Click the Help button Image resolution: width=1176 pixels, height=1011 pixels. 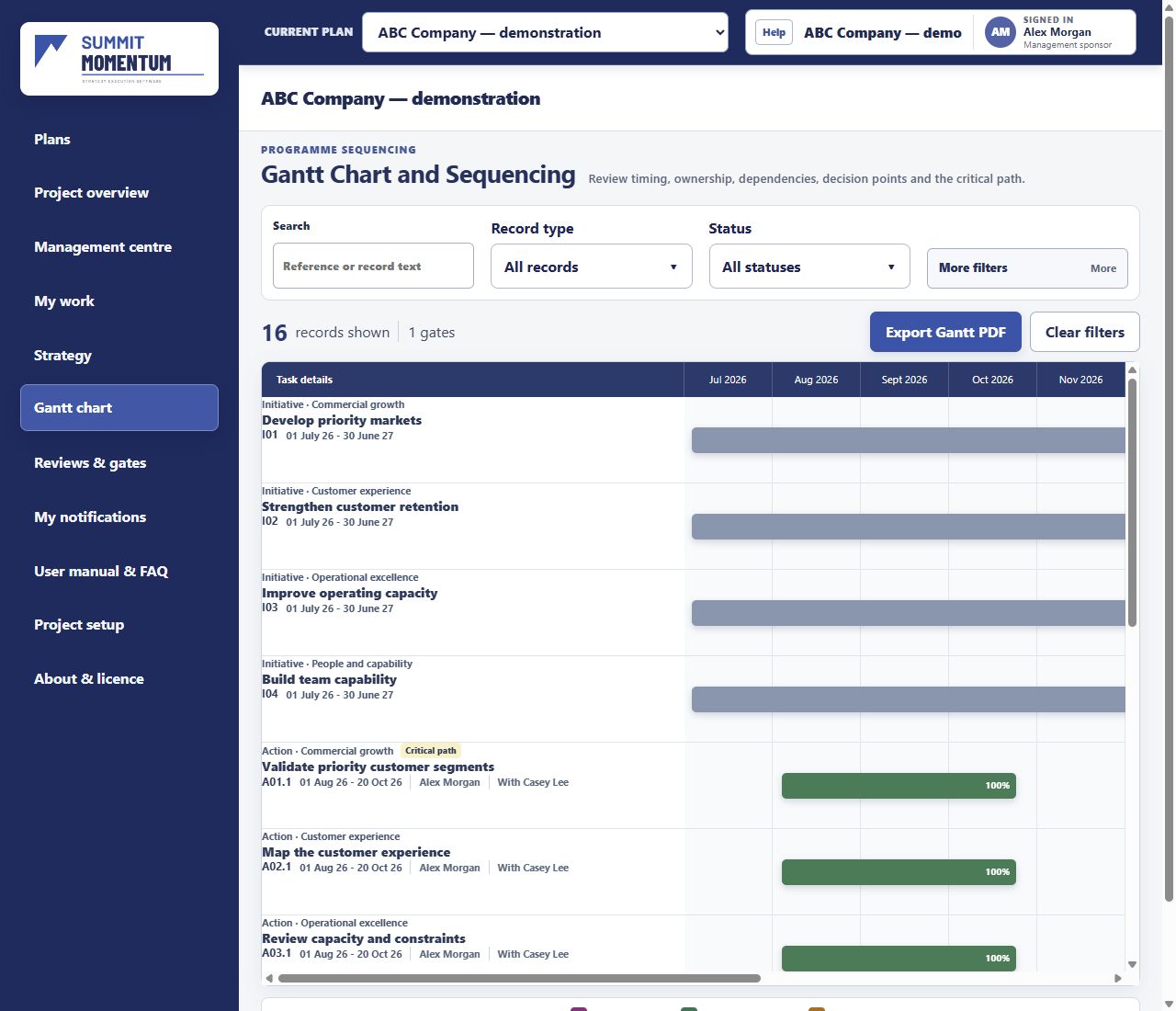pyautogui.click(x=774, y=32)
